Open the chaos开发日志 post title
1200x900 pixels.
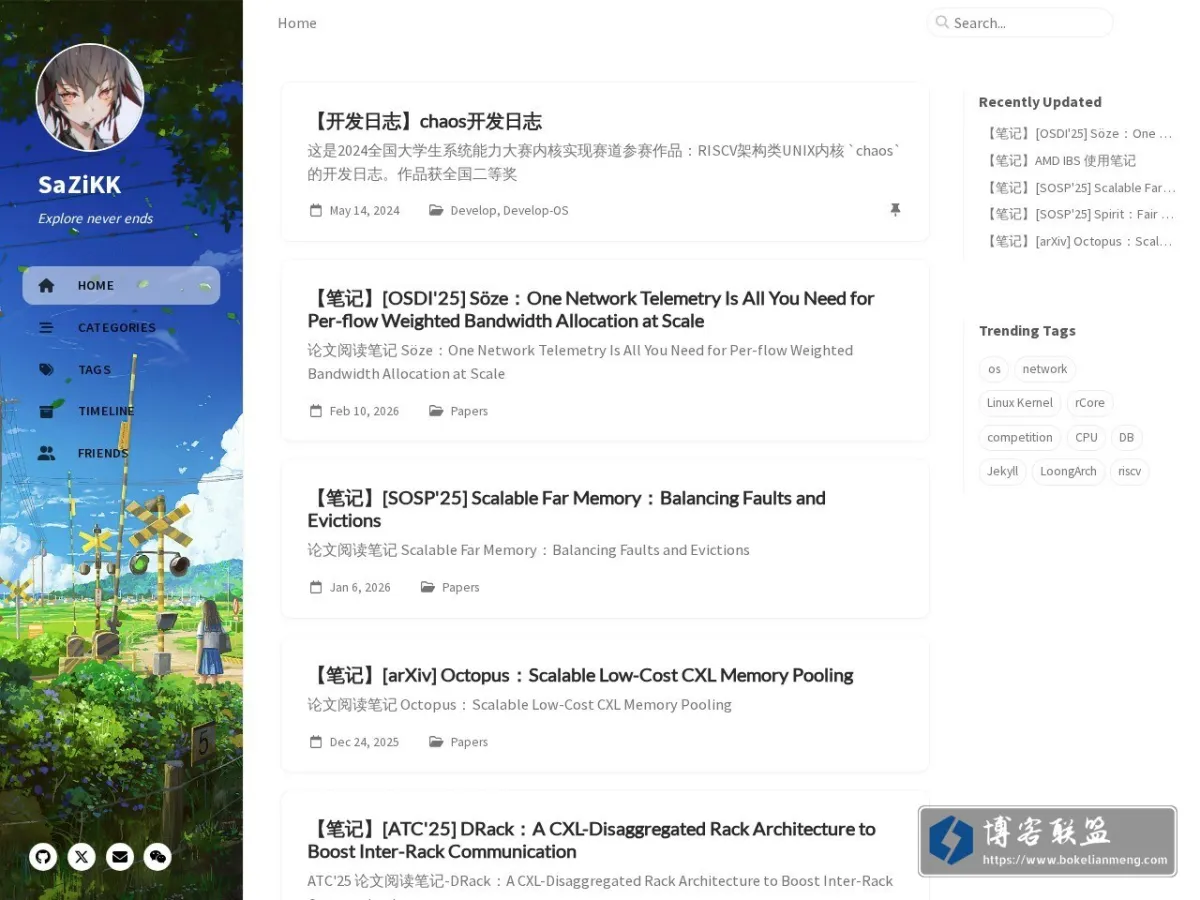coord(425,121)
